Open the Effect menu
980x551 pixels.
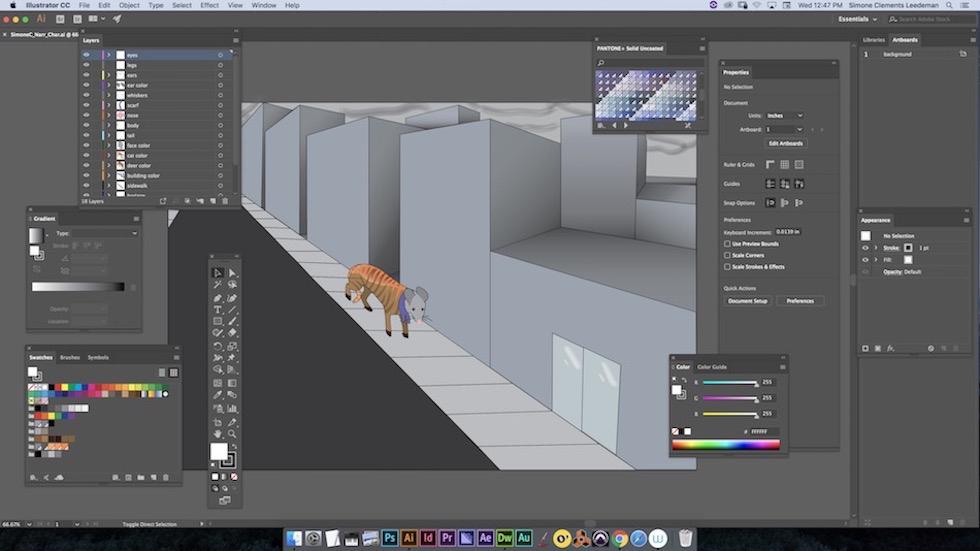(x=209, y=5)
